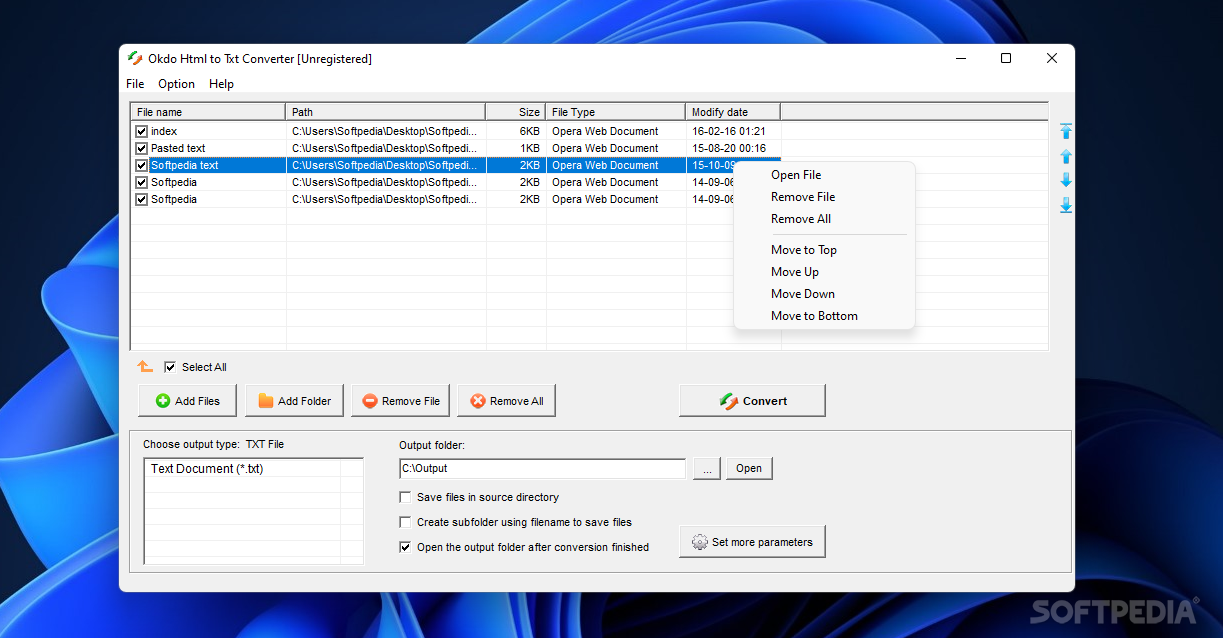Sort by the Path column header
This screenshot has width=1223, height=639.
tap(386, 112)
